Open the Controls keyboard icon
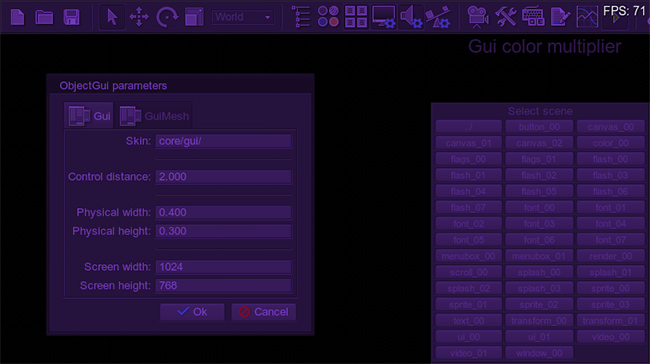The height and width of the screenshot is (364, 650). pos(533,17)
